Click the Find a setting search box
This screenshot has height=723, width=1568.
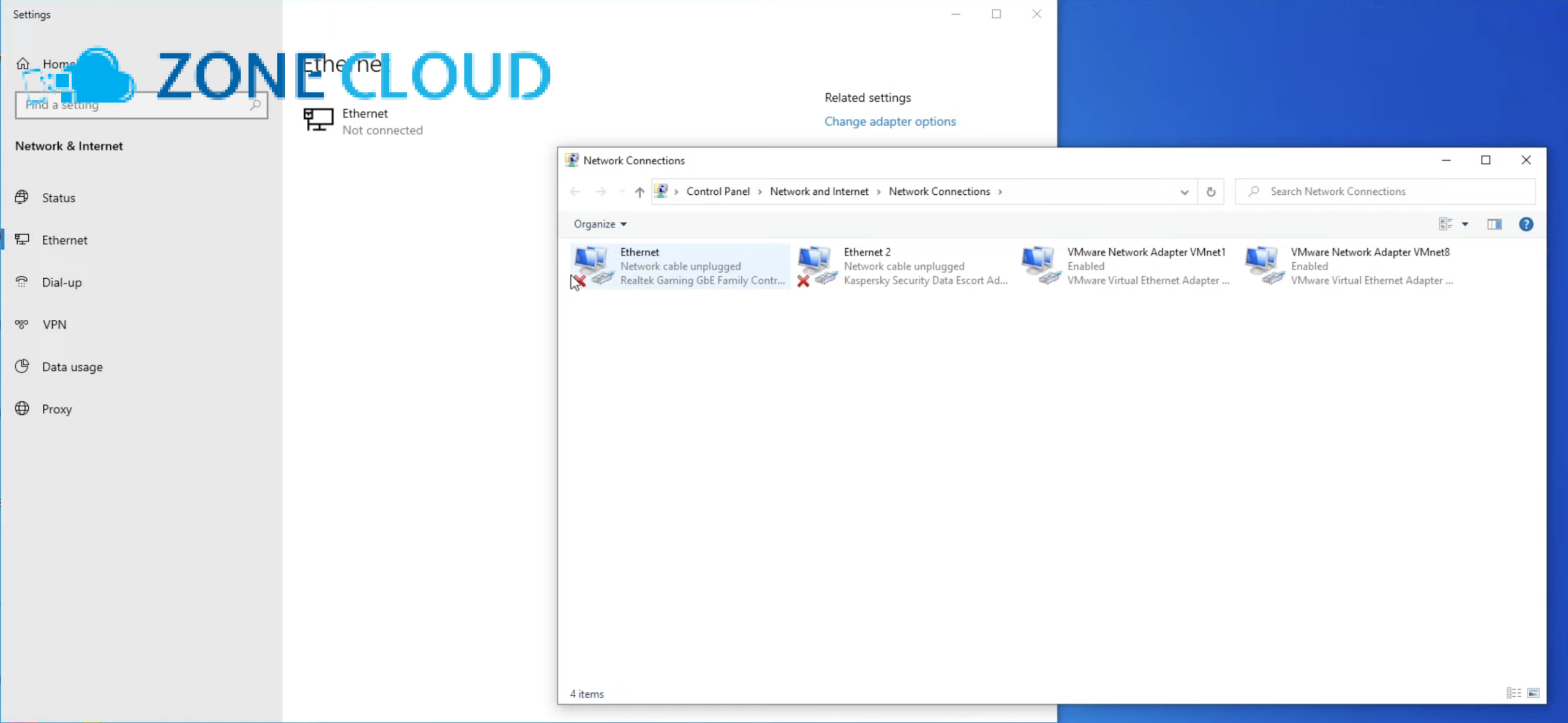141,105
